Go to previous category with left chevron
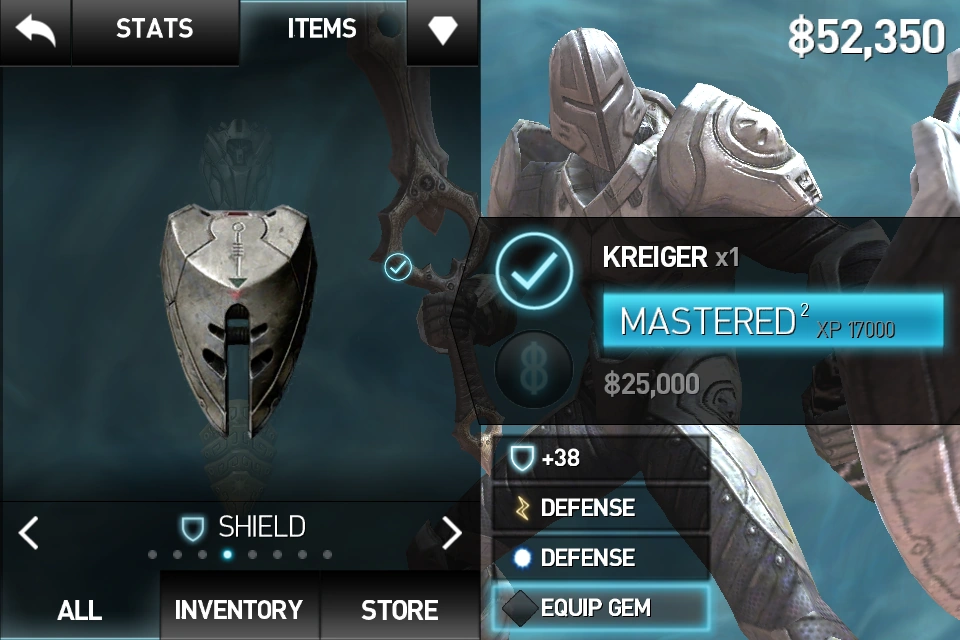Screen dimensions: 960x640 pos(28,532)
